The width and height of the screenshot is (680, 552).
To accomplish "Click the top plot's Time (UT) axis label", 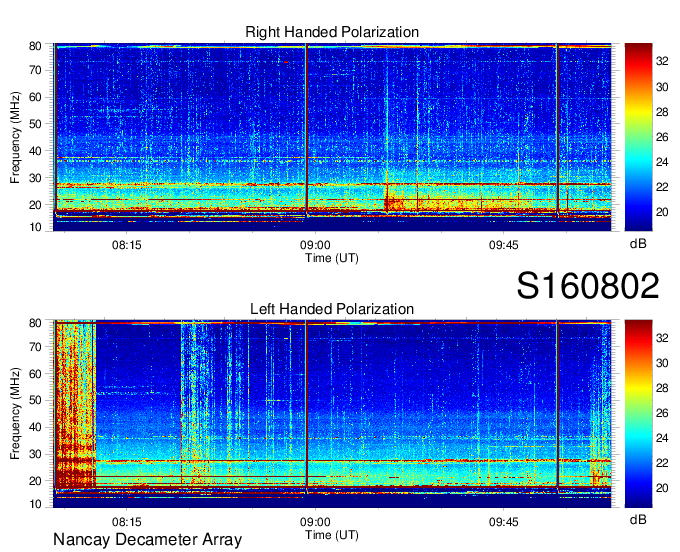I will (332, 258).
